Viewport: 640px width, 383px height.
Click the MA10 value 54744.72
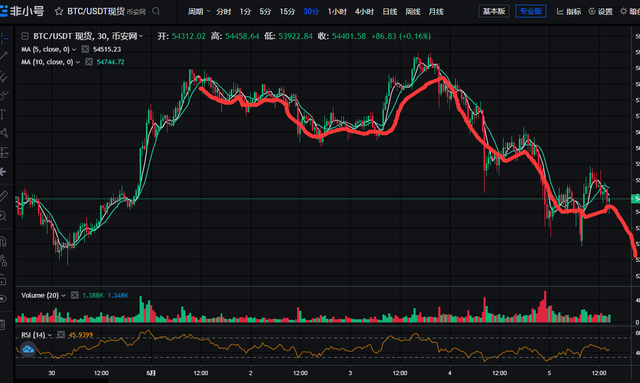pyautogui.click(x=111, y=62)
